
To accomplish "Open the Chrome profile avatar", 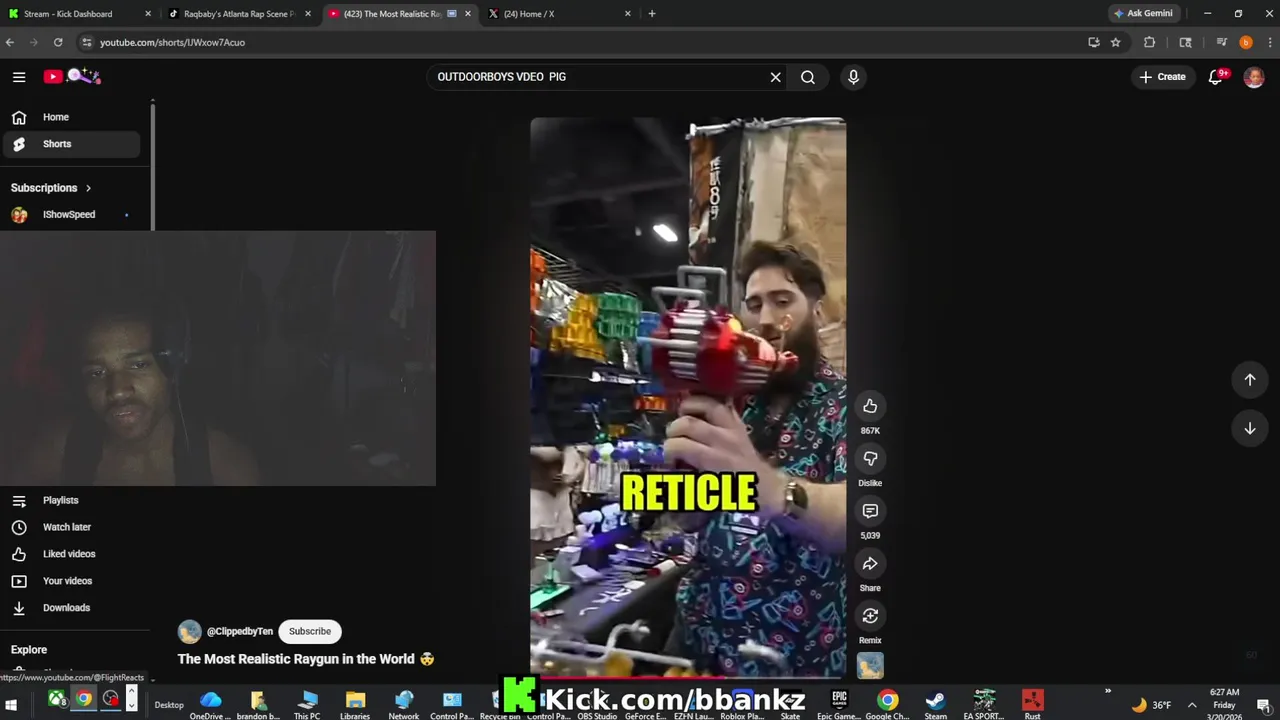I will (x=1246, y=42).
